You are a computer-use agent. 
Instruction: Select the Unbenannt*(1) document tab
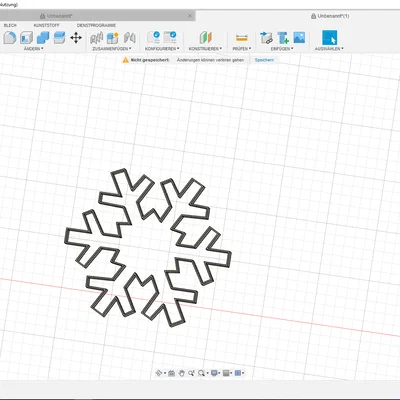pos(330,16)
